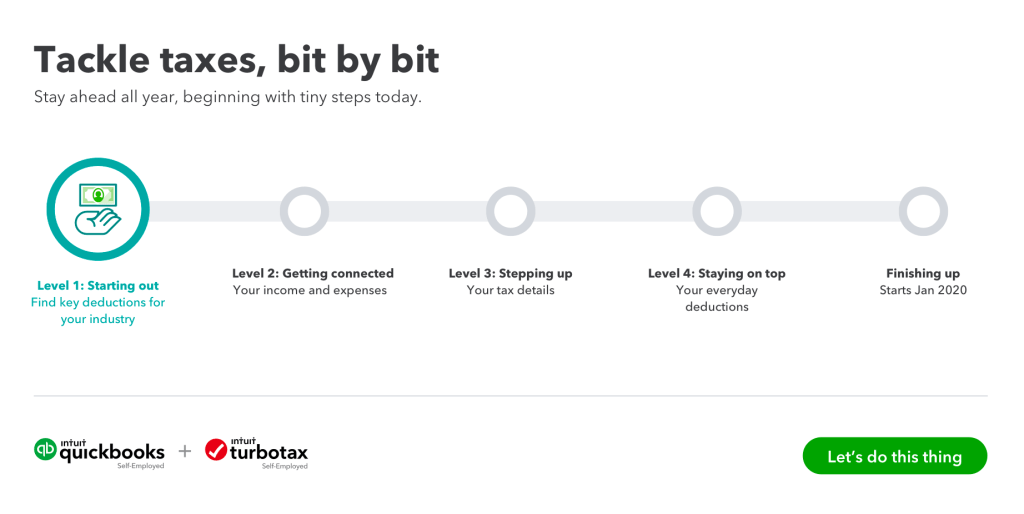The height and width of the screenshot is (514, 1024).
Task: Click the TurboTax red checkmark icon
Action: 216,450
